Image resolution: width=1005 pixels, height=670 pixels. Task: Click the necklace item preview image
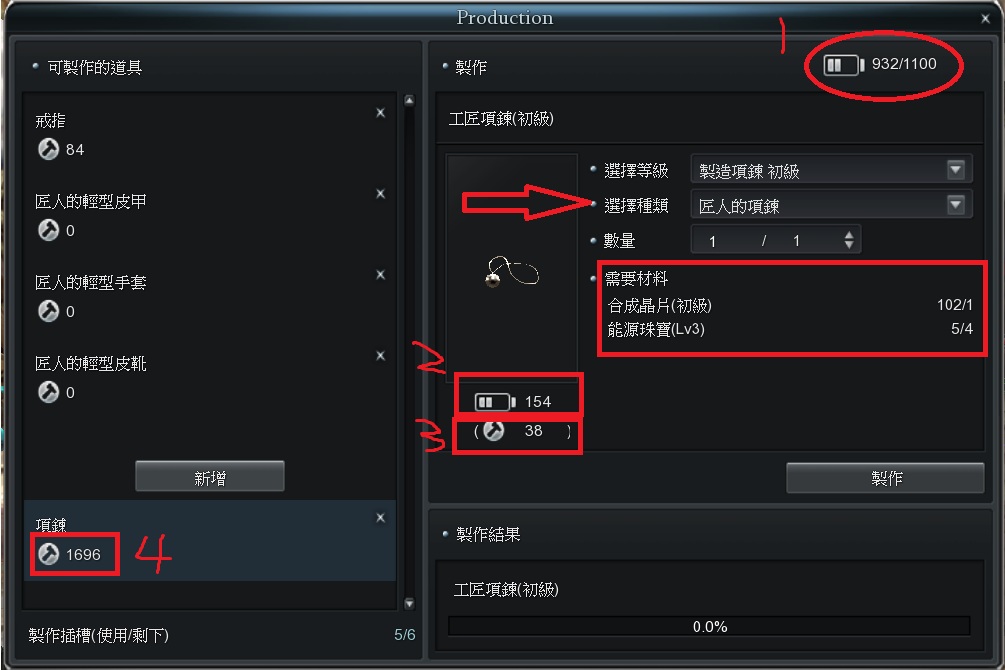tap(511, 271)
